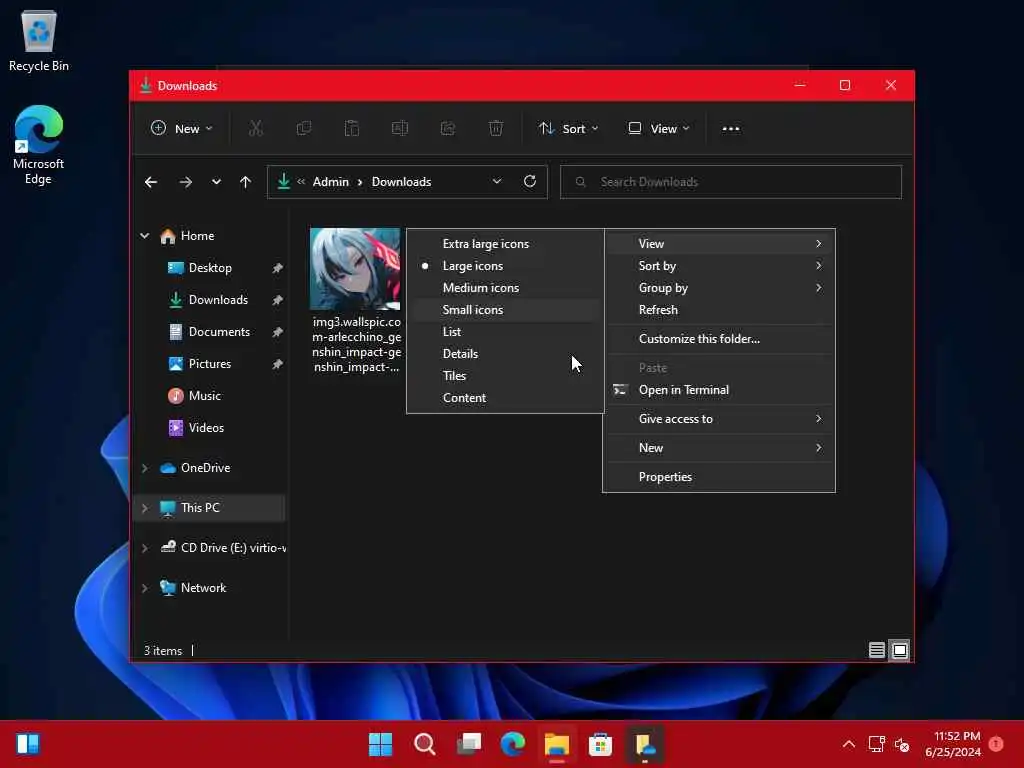Expand address bar history dropdown
The width and height of the screenshot is (1024, 768).
tap(497, 182)
